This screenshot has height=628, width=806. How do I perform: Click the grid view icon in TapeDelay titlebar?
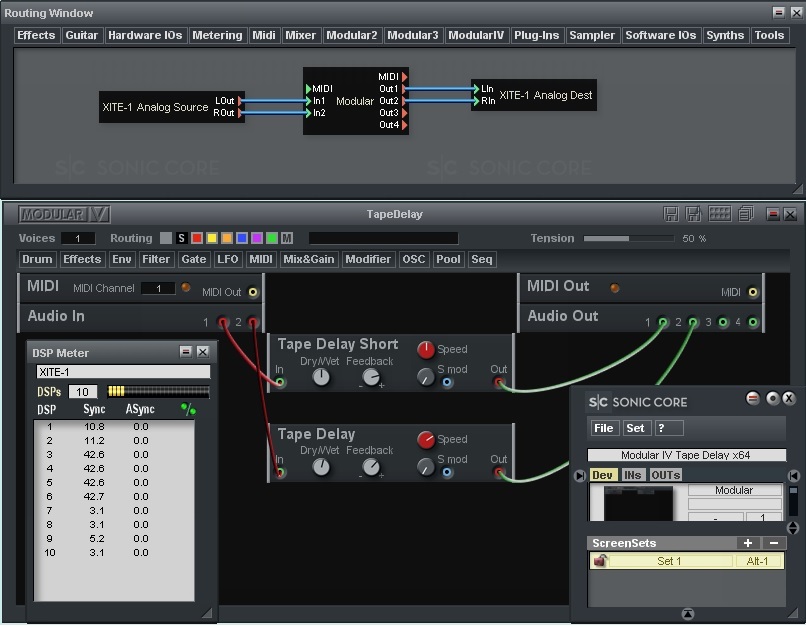[719, 215]
